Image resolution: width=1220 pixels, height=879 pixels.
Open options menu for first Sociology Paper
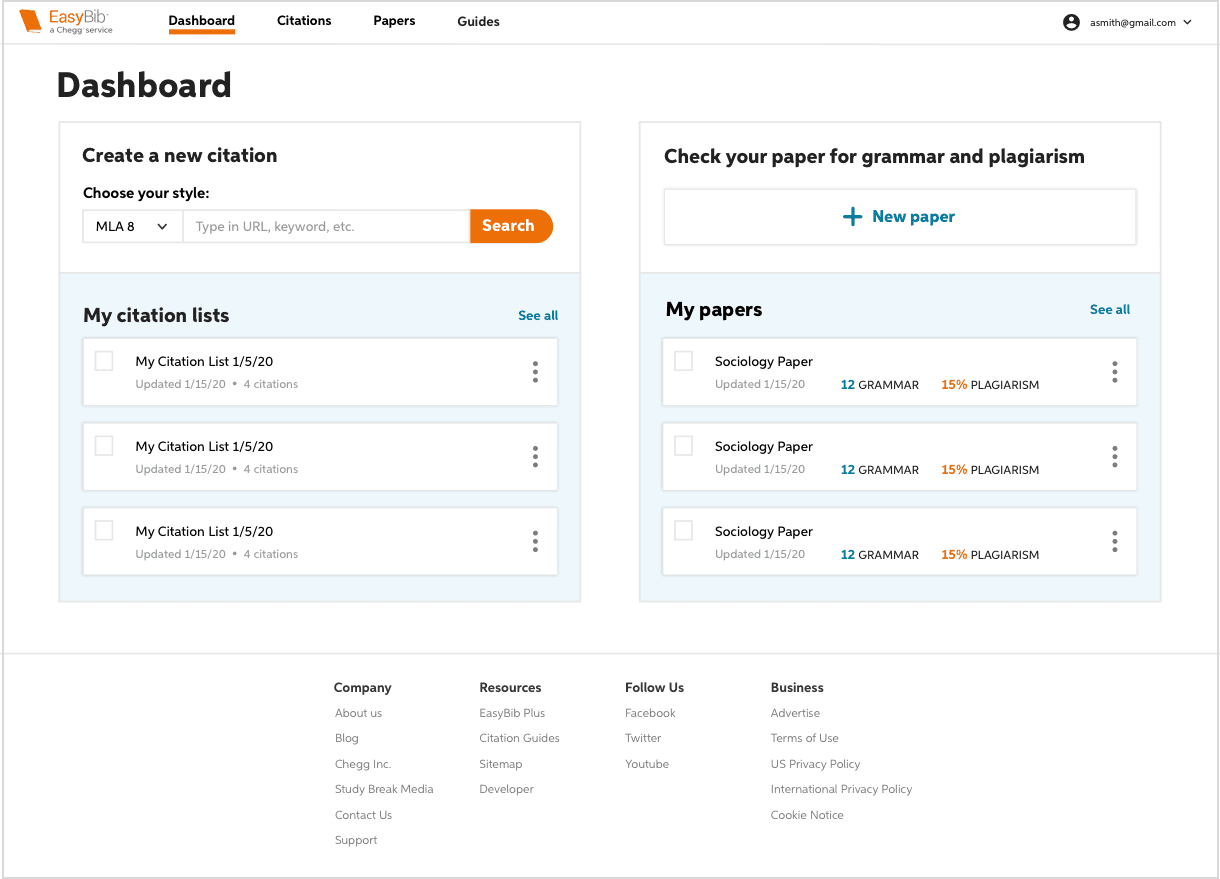(x=1115, y=372)
